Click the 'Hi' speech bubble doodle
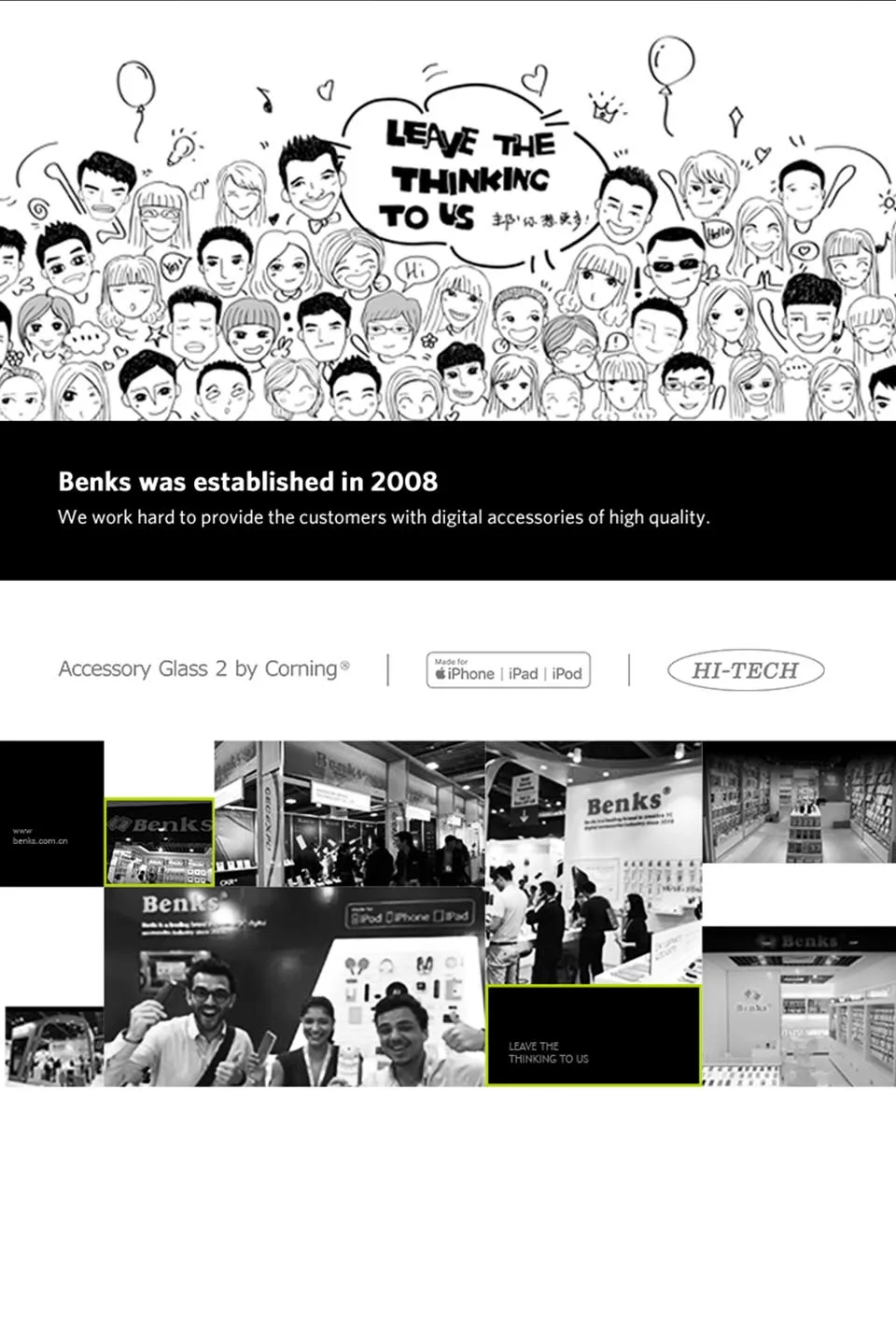The height and width of the screenshot is (1336, 896). pyautogui.click(x=416, y=271)
